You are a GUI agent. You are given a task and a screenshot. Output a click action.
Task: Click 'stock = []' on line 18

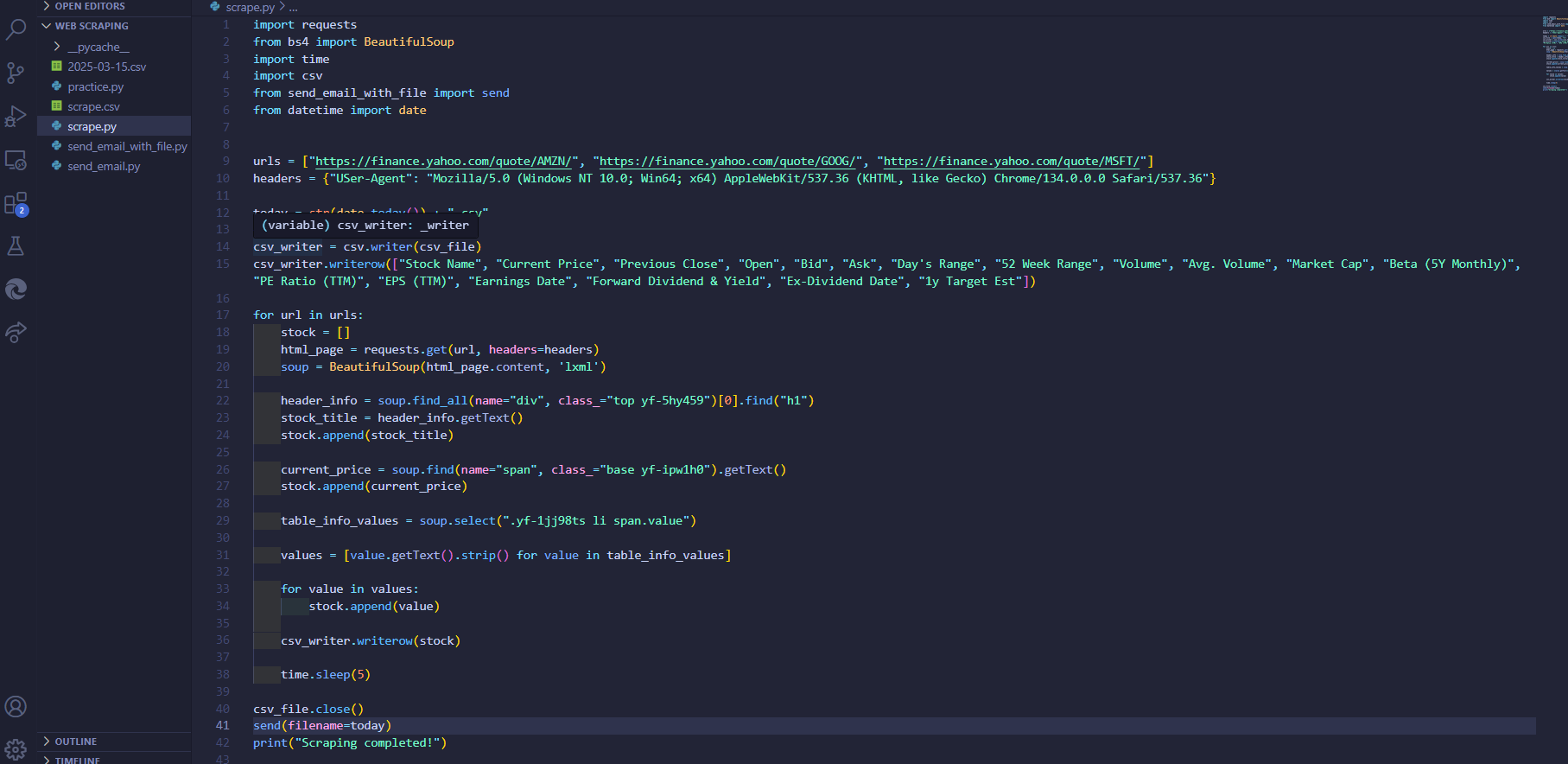315,333
